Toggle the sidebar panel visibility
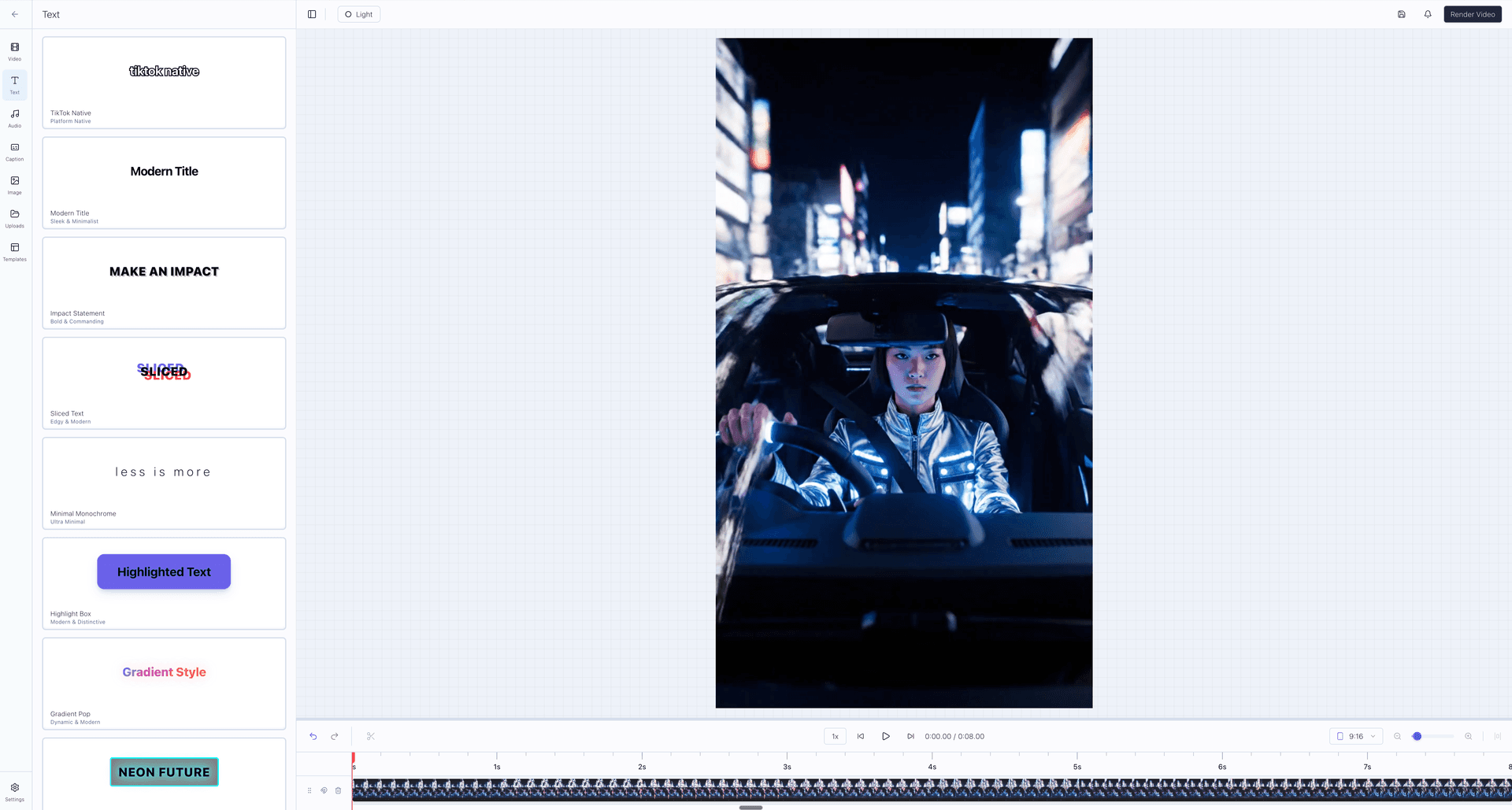Viewport: 1512px width, 810px height. point(311,13)
